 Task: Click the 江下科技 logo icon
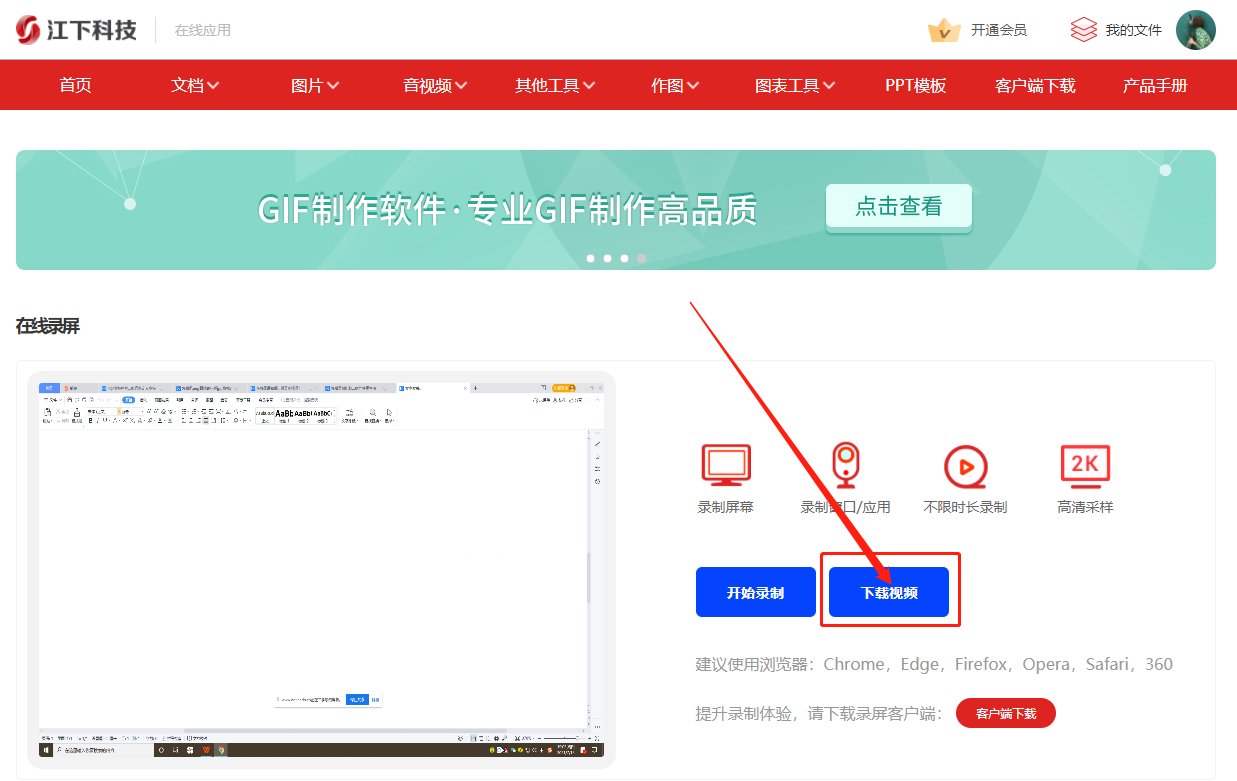pos(27,29)
